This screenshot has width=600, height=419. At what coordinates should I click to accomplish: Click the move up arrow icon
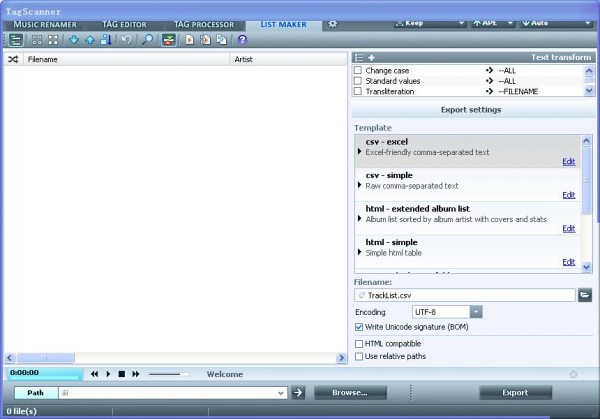[89, 40]
